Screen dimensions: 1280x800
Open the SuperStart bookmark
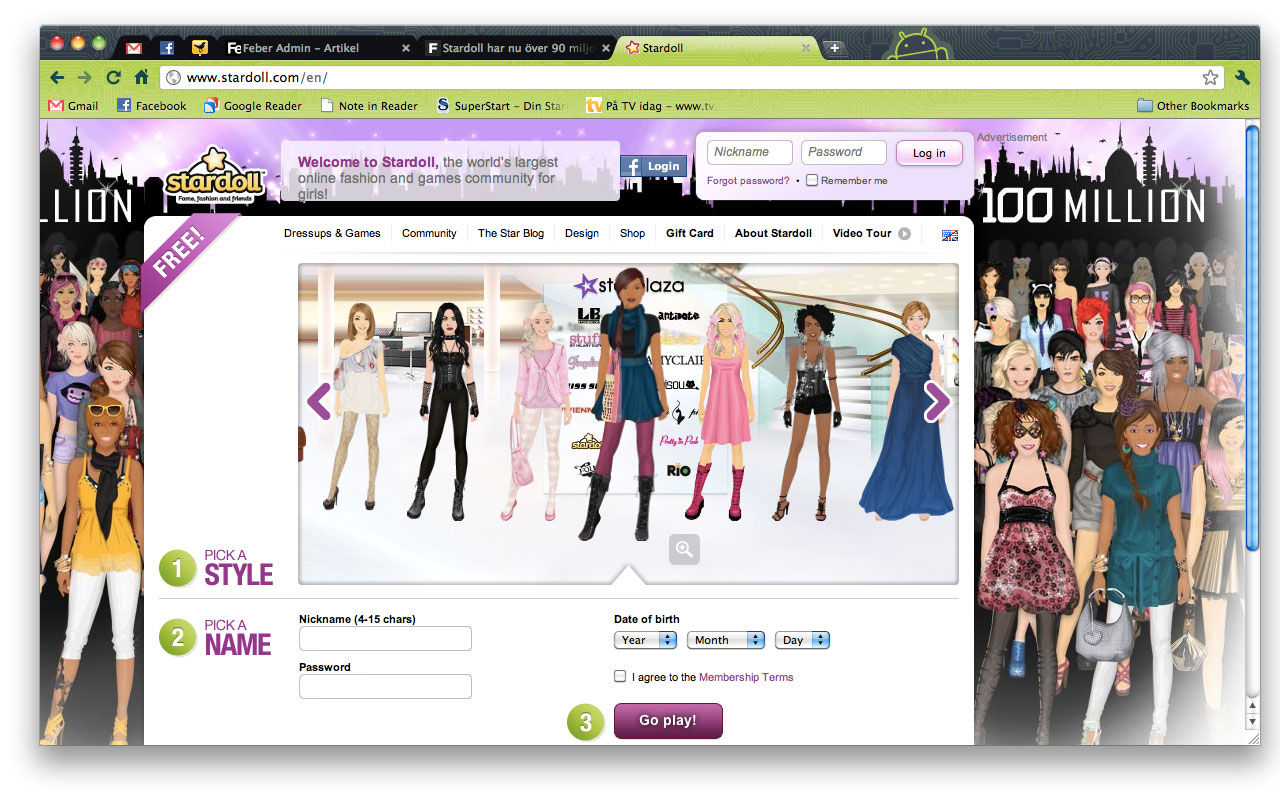[503, 105]
